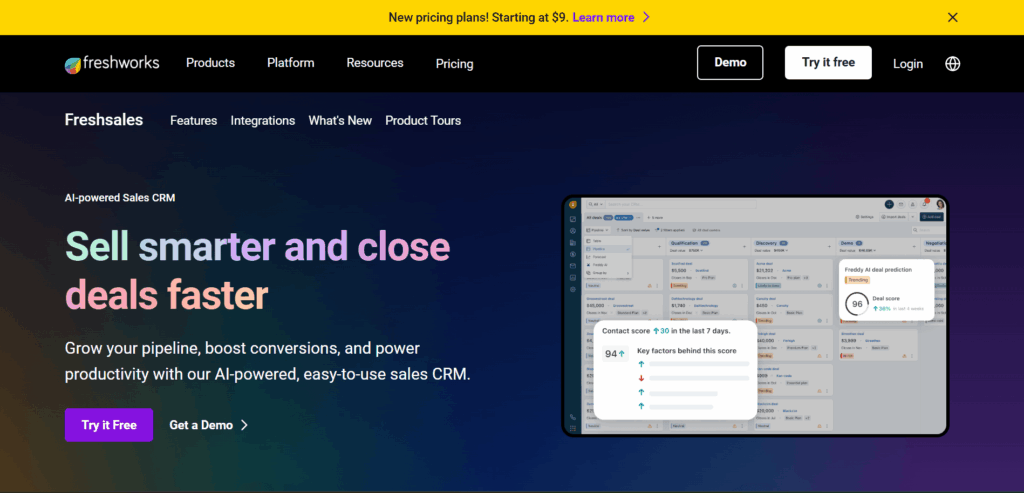The height and width of the screenshot is (493, 1024).
Task: Open the Login page
Action: tap(908, 64)
